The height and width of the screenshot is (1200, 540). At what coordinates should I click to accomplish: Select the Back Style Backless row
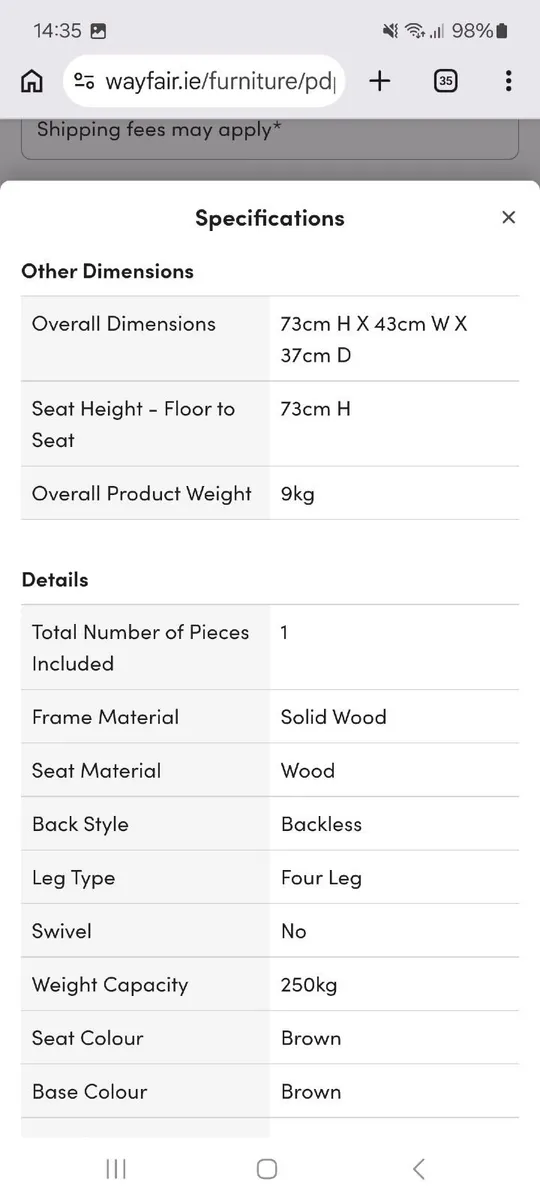[270, 824]
